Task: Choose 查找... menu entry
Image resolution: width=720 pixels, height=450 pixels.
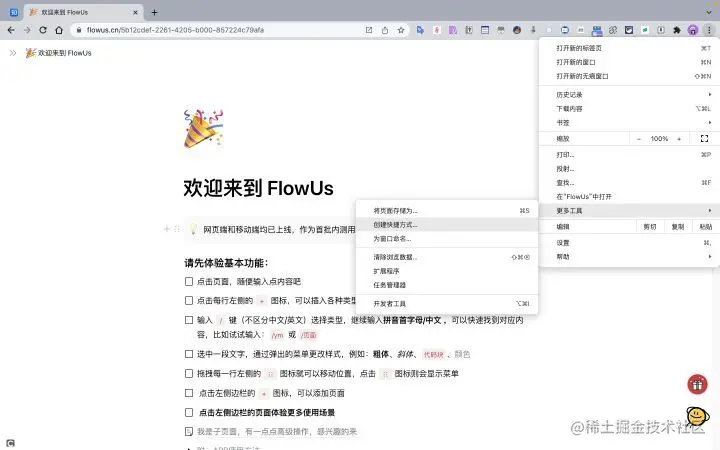Action: (x=629, y=183)
